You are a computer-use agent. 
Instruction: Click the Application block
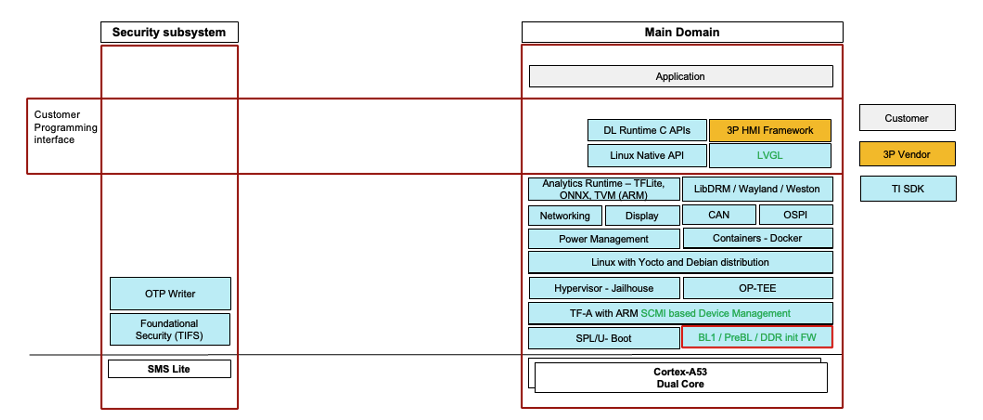[680, 76]
